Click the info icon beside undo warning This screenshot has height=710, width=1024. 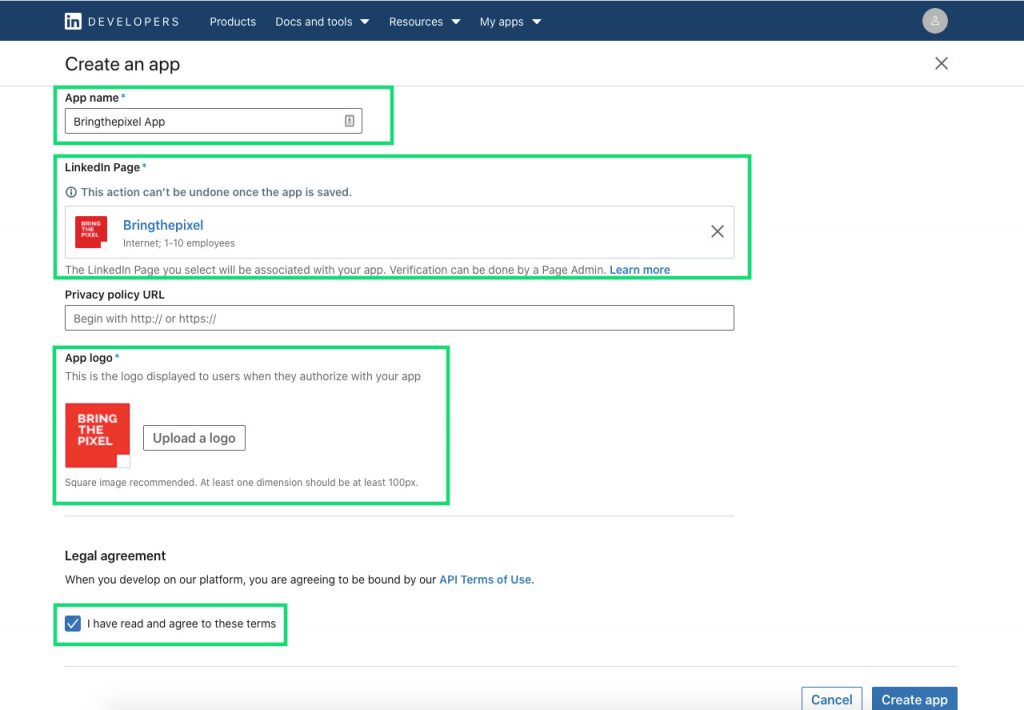pyautogui.click(x=71, y=192)
